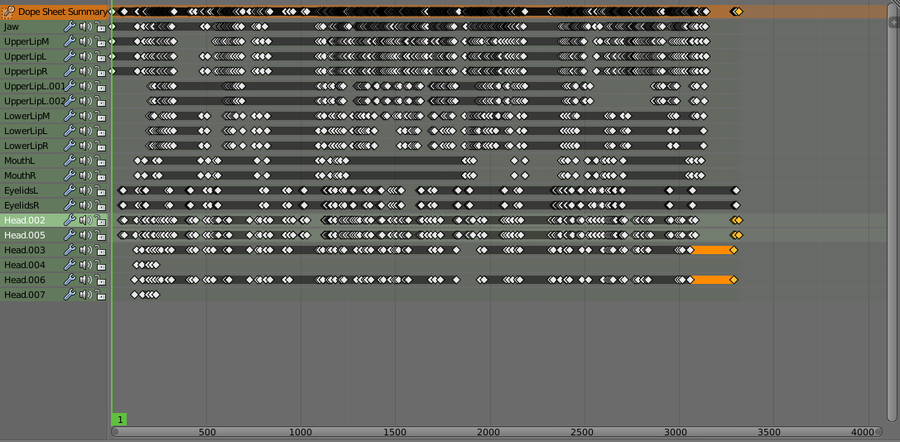Click the last keyframe on the Head.007 row

156,295
